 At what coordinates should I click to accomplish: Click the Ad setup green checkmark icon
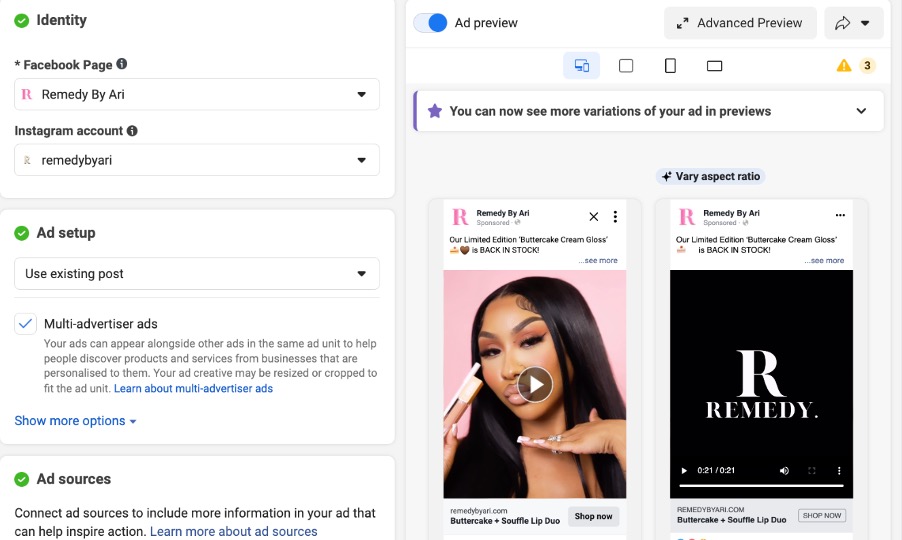click(x=22, y=233)
